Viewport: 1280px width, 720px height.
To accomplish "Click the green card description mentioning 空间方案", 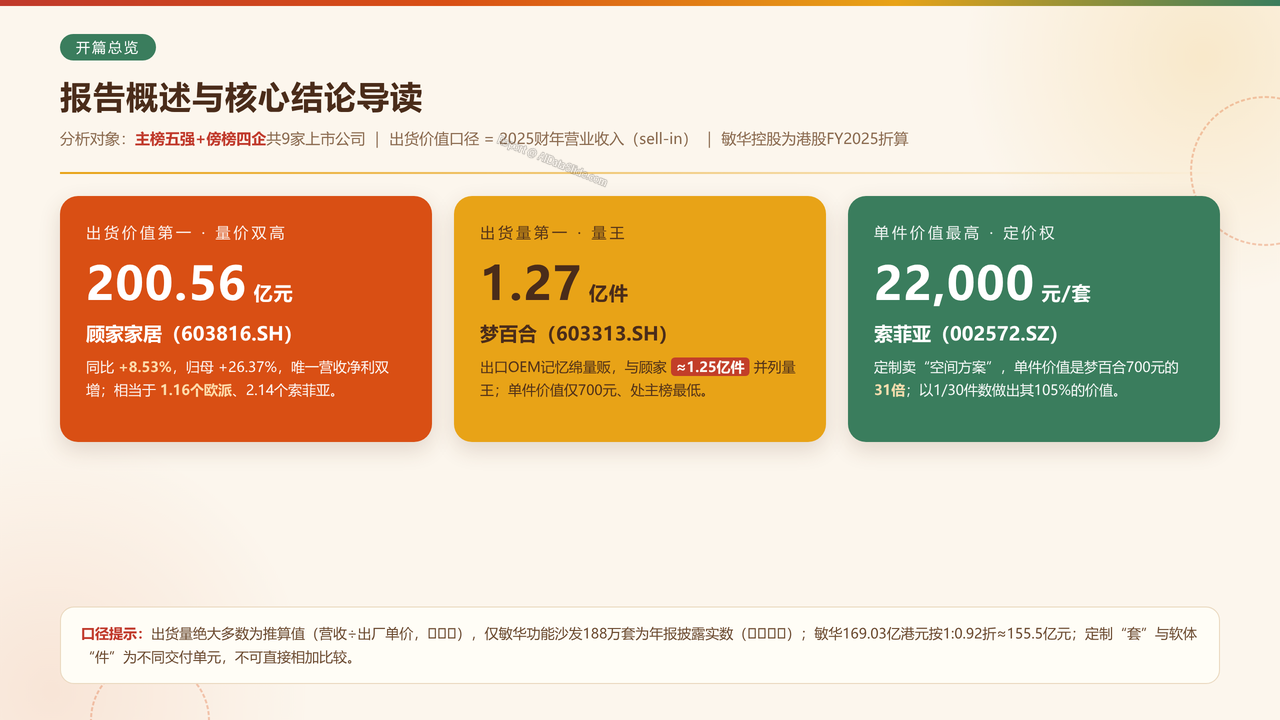I will click(x=1026, y=378).
